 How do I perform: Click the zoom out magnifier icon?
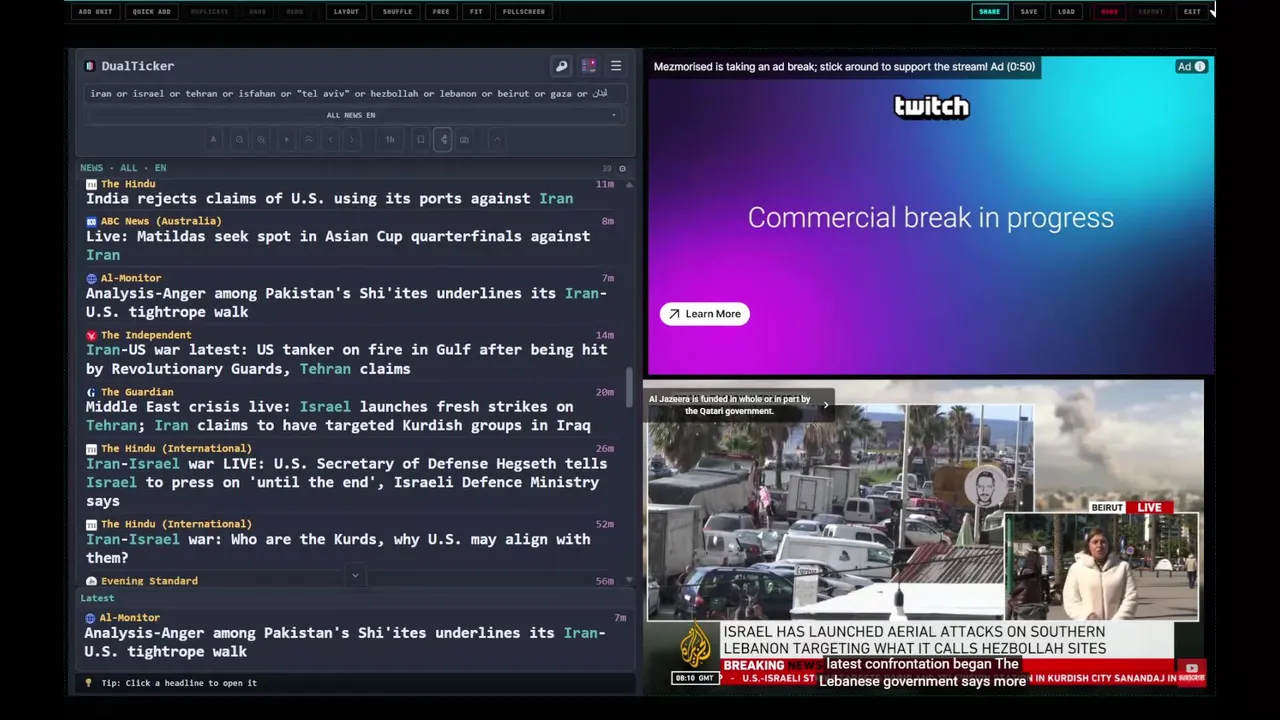pyautogui.click(x=239, y=139)
